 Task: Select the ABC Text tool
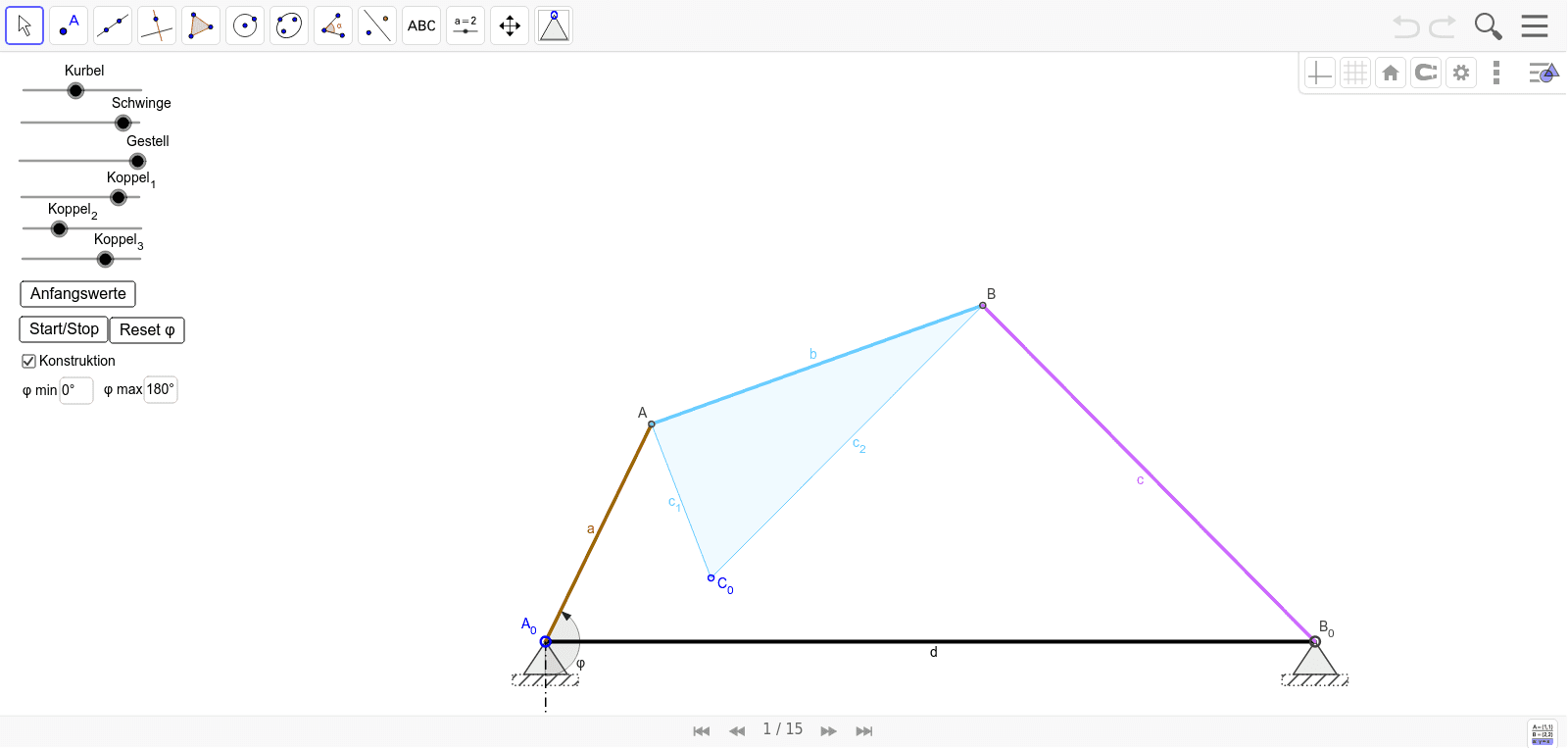tap(421, 25)
